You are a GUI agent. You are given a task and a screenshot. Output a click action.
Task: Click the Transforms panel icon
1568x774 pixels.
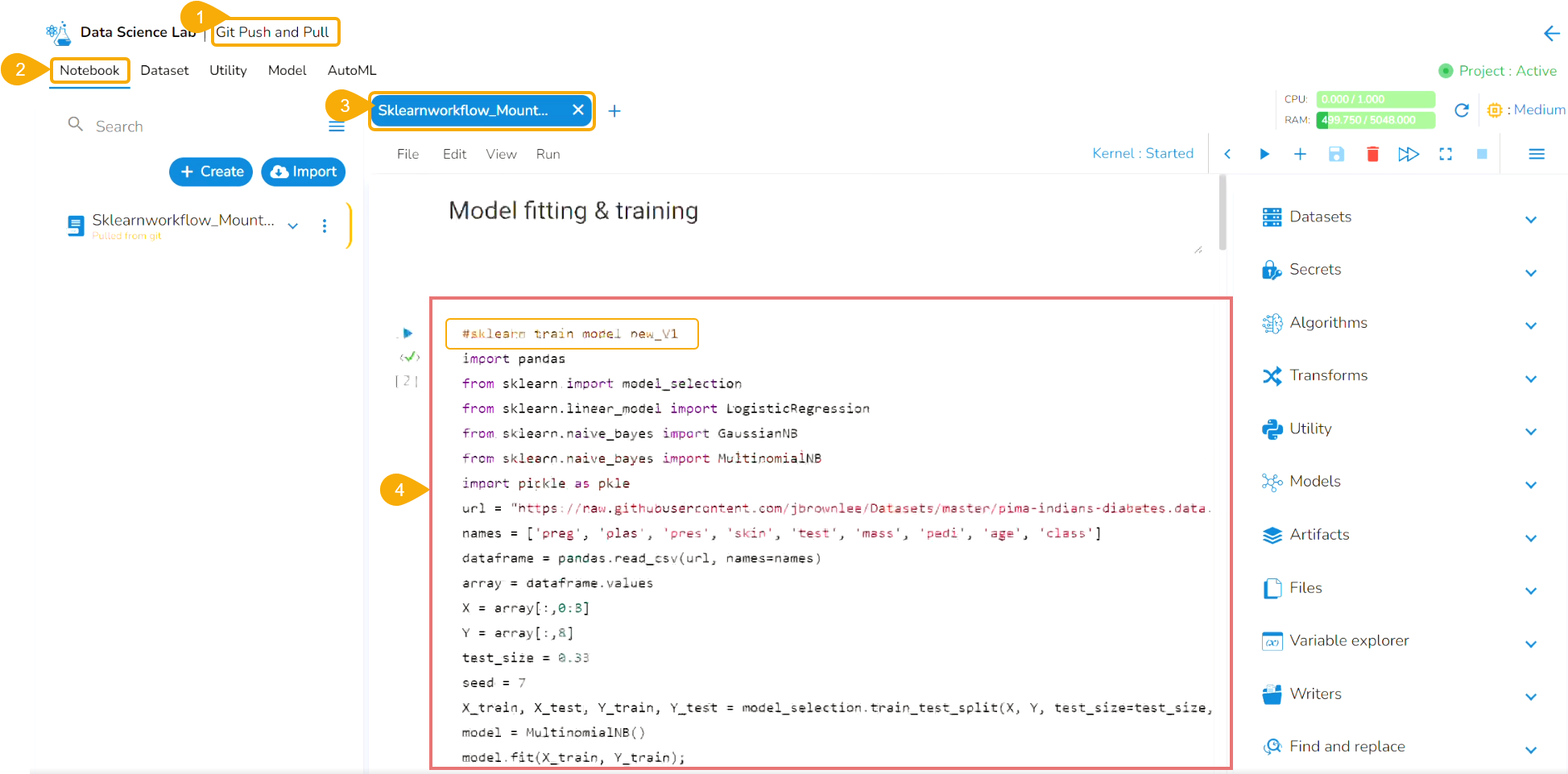point(1272,376)
